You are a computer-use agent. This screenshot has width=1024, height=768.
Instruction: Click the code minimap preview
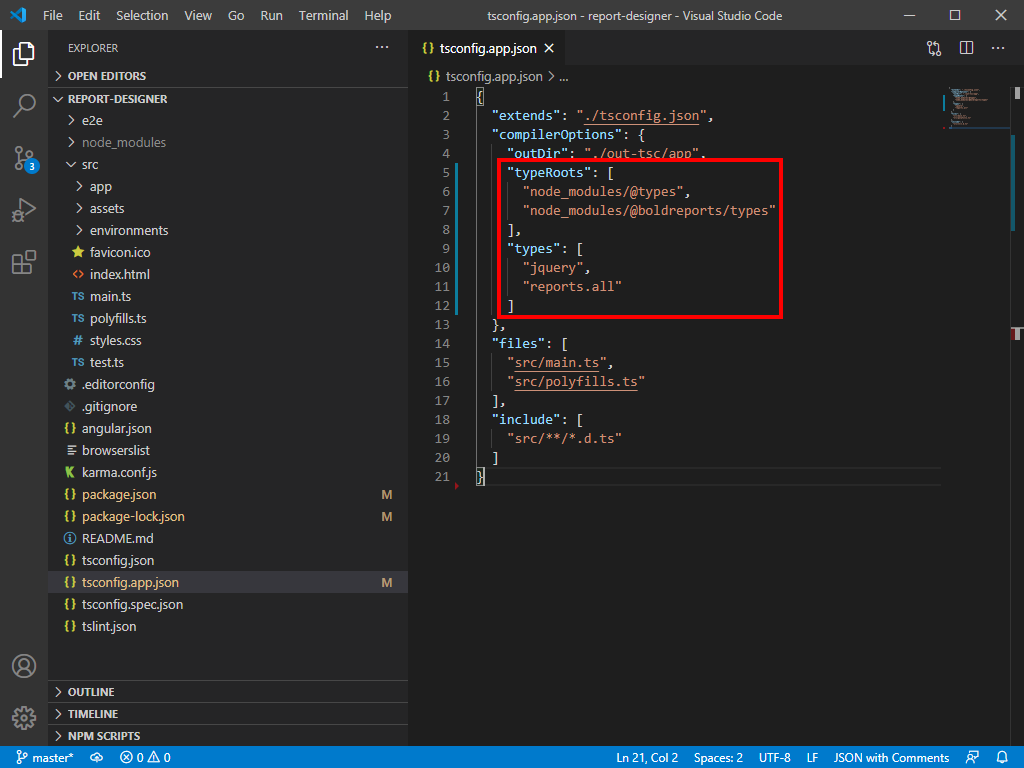(965, 105)
